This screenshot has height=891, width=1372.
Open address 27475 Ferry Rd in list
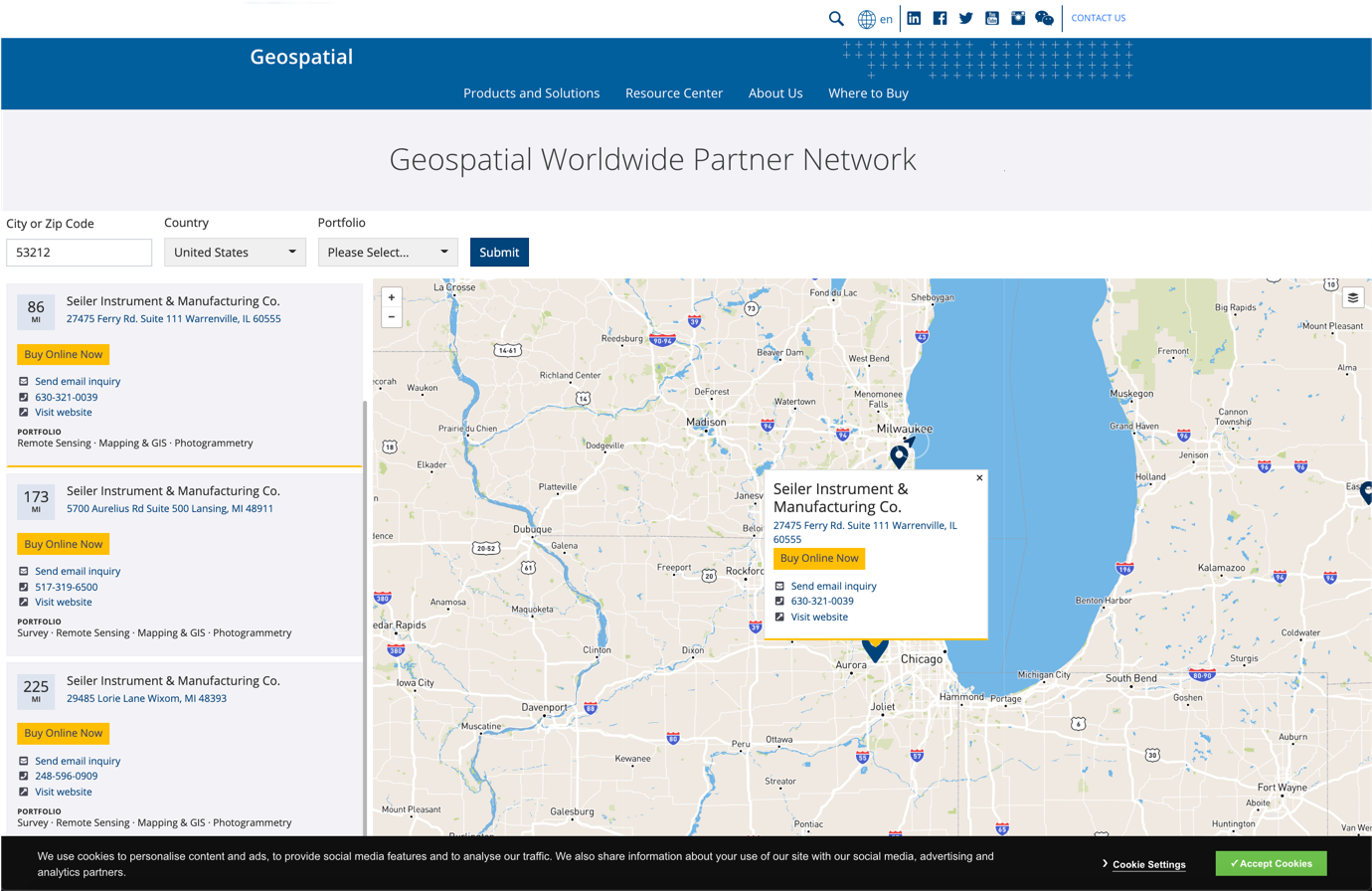point(174,318)
